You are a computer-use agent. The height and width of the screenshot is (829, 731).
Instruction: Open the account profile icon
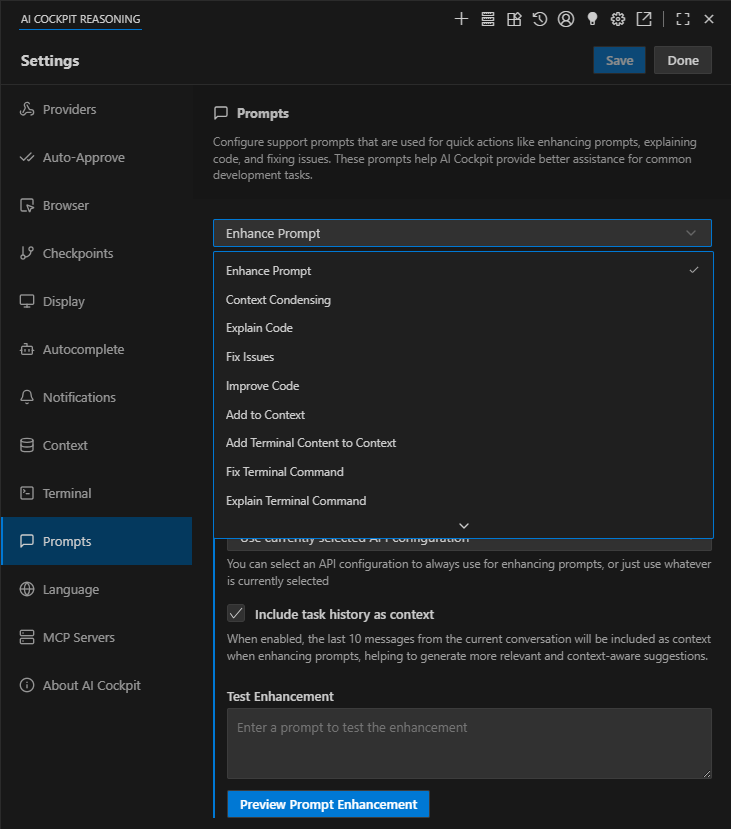[566, 18]
